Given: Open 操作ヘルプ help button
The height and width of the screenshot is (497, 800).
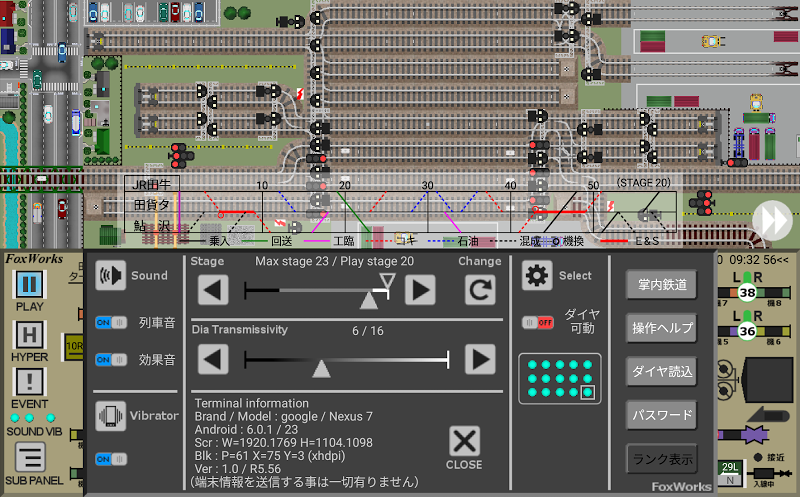Looking at the screenshot, I should coord(662,328).
